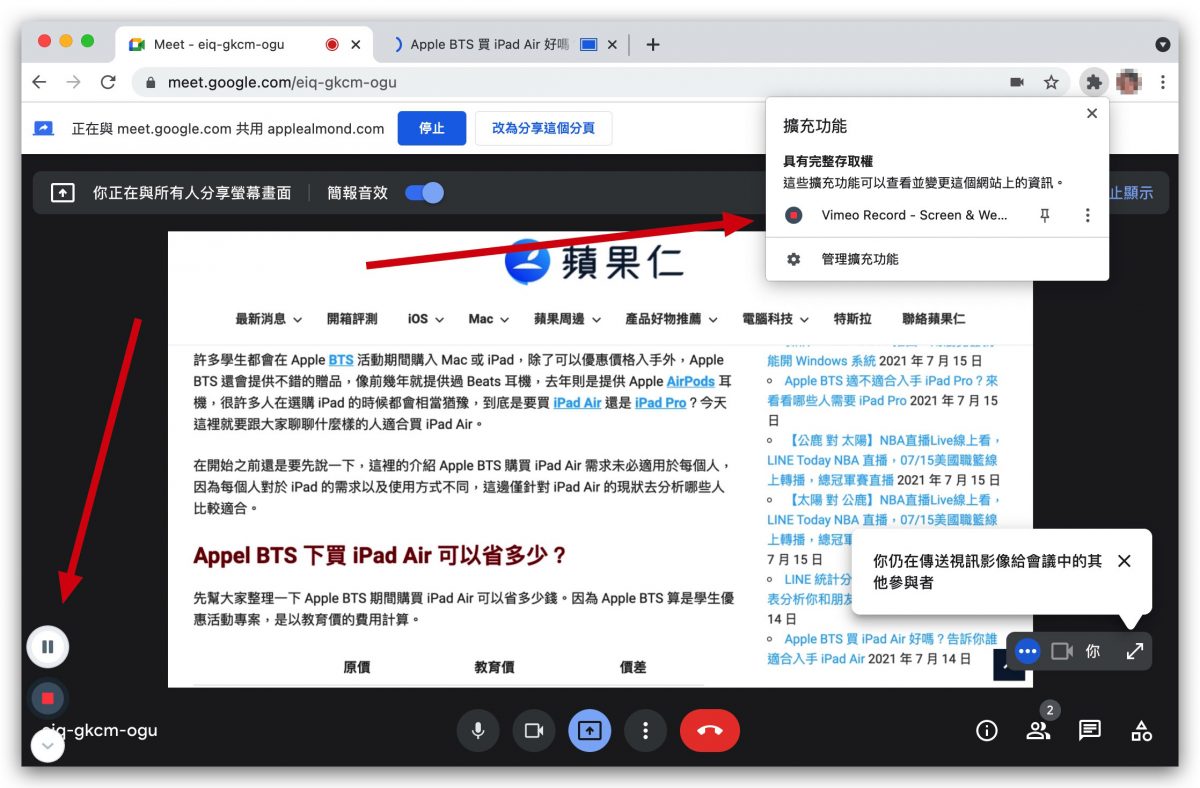The image size is (1200, 788).
Task: Open 聯絡蘋果仁 menu item
Action: [933, 319]
